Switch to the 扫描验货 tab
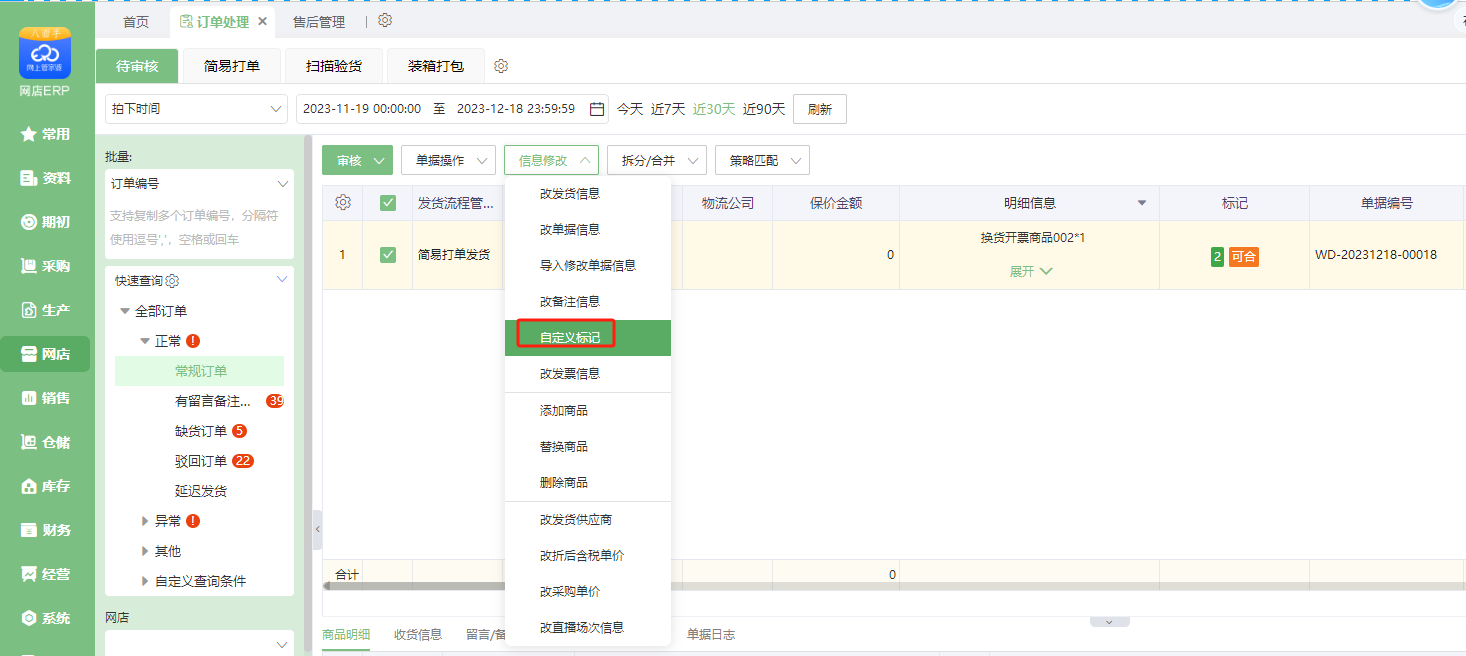The image size is (1466, 656). click(x=334, y=66)
